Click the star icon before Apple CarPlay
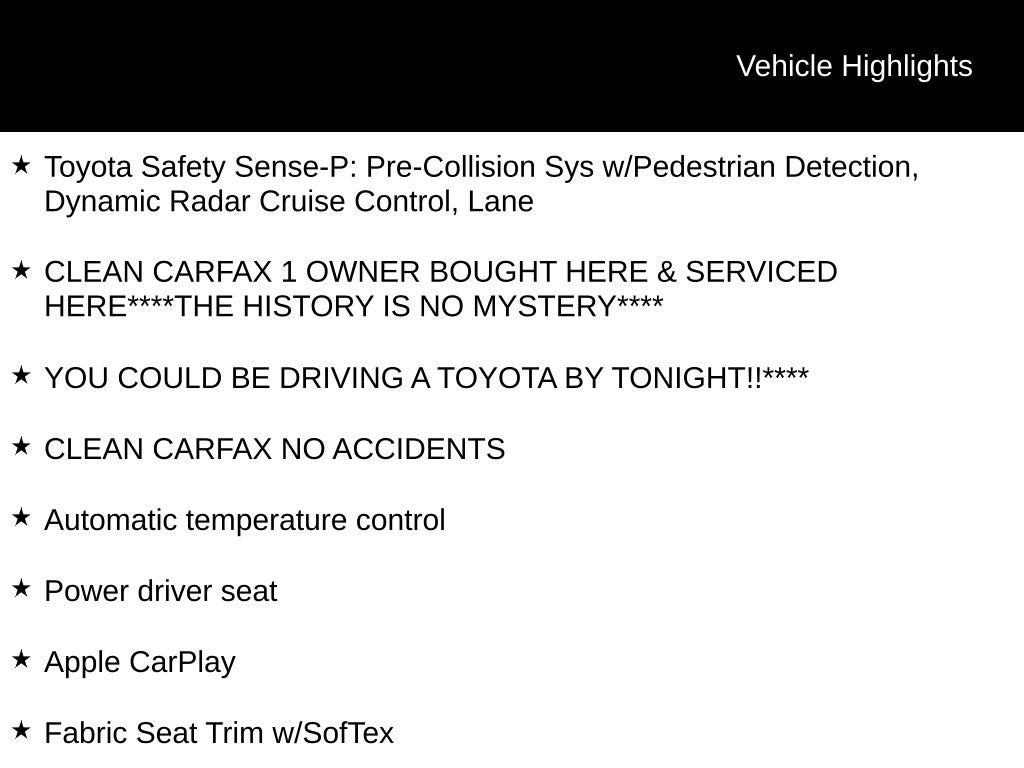This screenshot has width=1024, height=768. pos(21,660)
